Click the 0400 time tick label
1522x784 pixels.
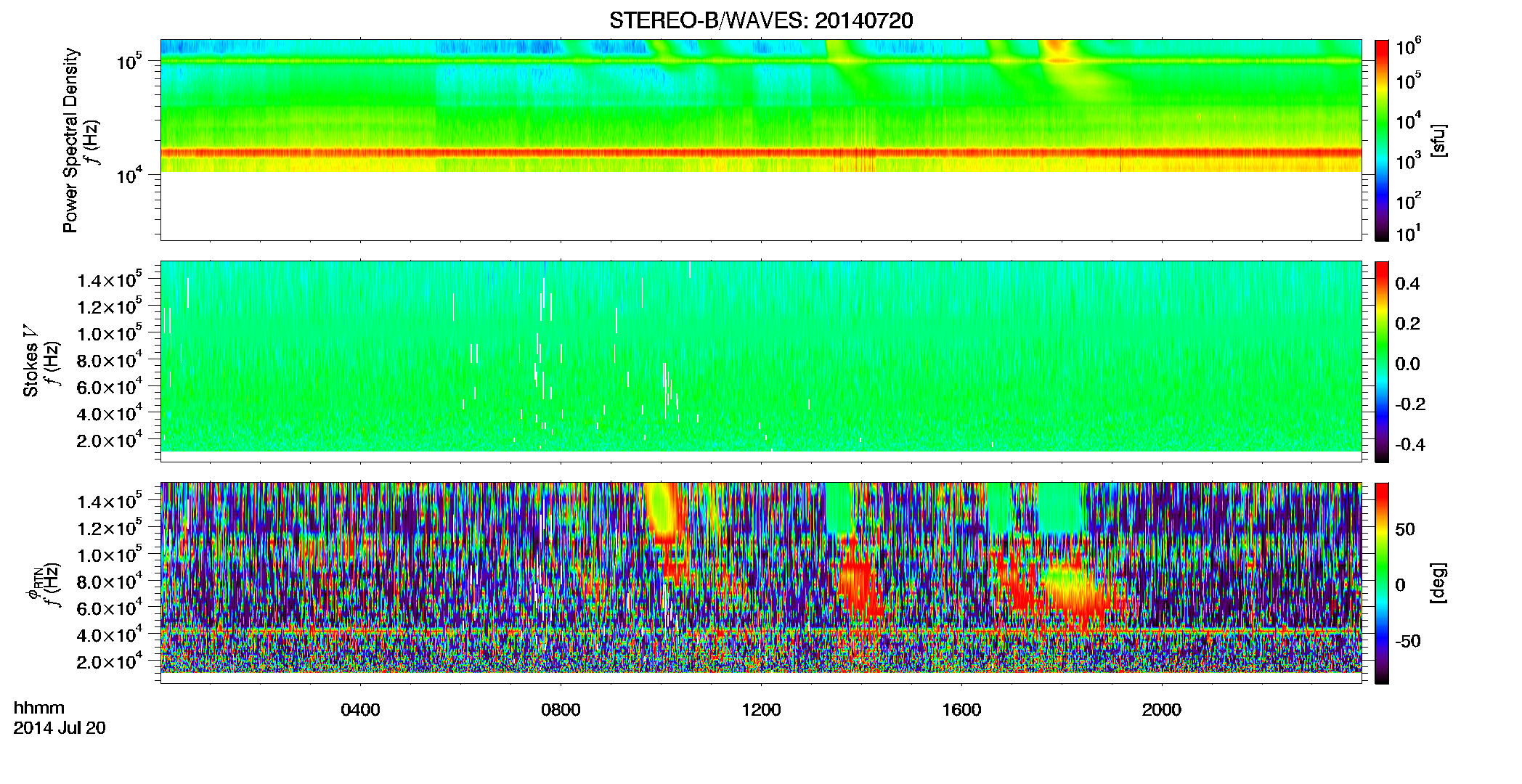point(360,710)
